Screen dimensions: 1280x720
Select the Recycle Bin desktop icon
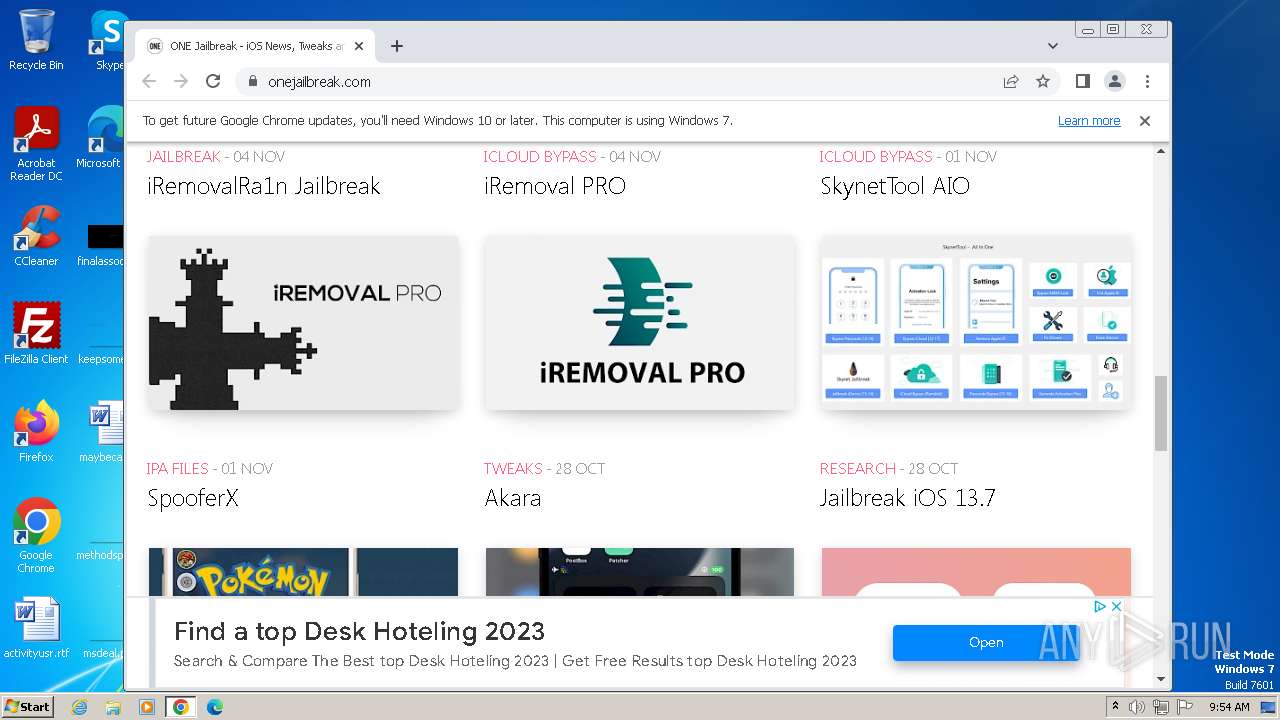(x=36, y=40)
